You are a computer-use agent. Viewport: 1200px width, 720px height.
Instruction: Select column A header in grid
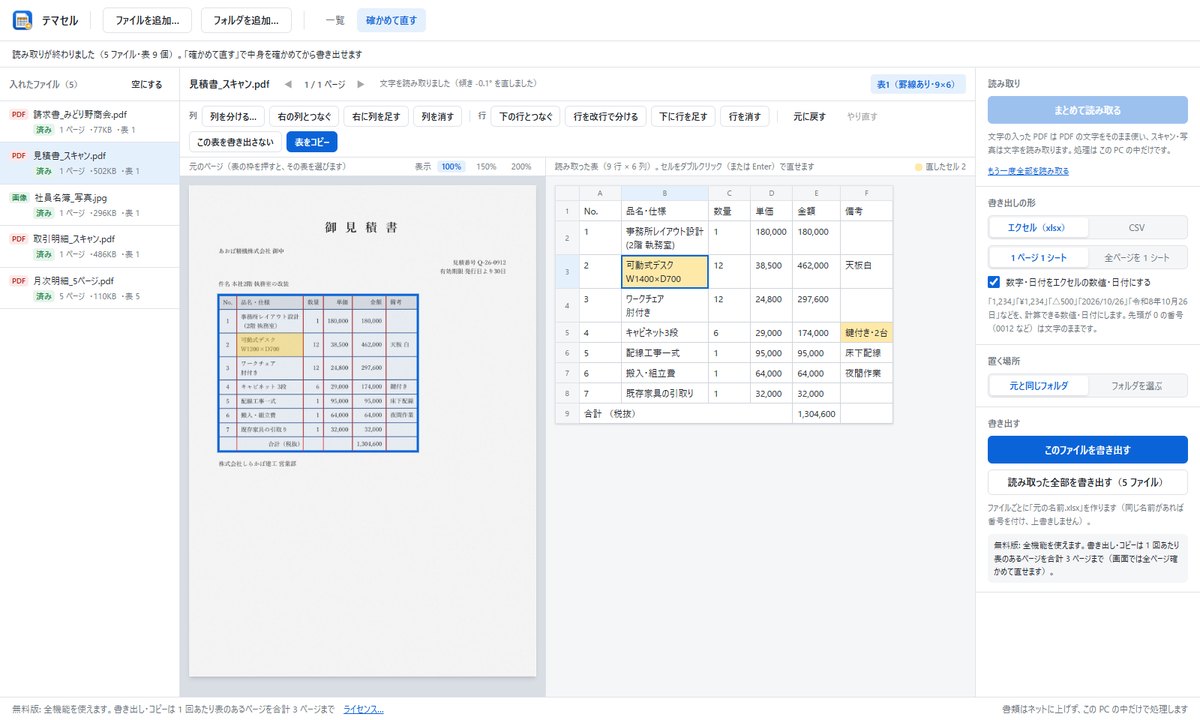click(600, 193)
